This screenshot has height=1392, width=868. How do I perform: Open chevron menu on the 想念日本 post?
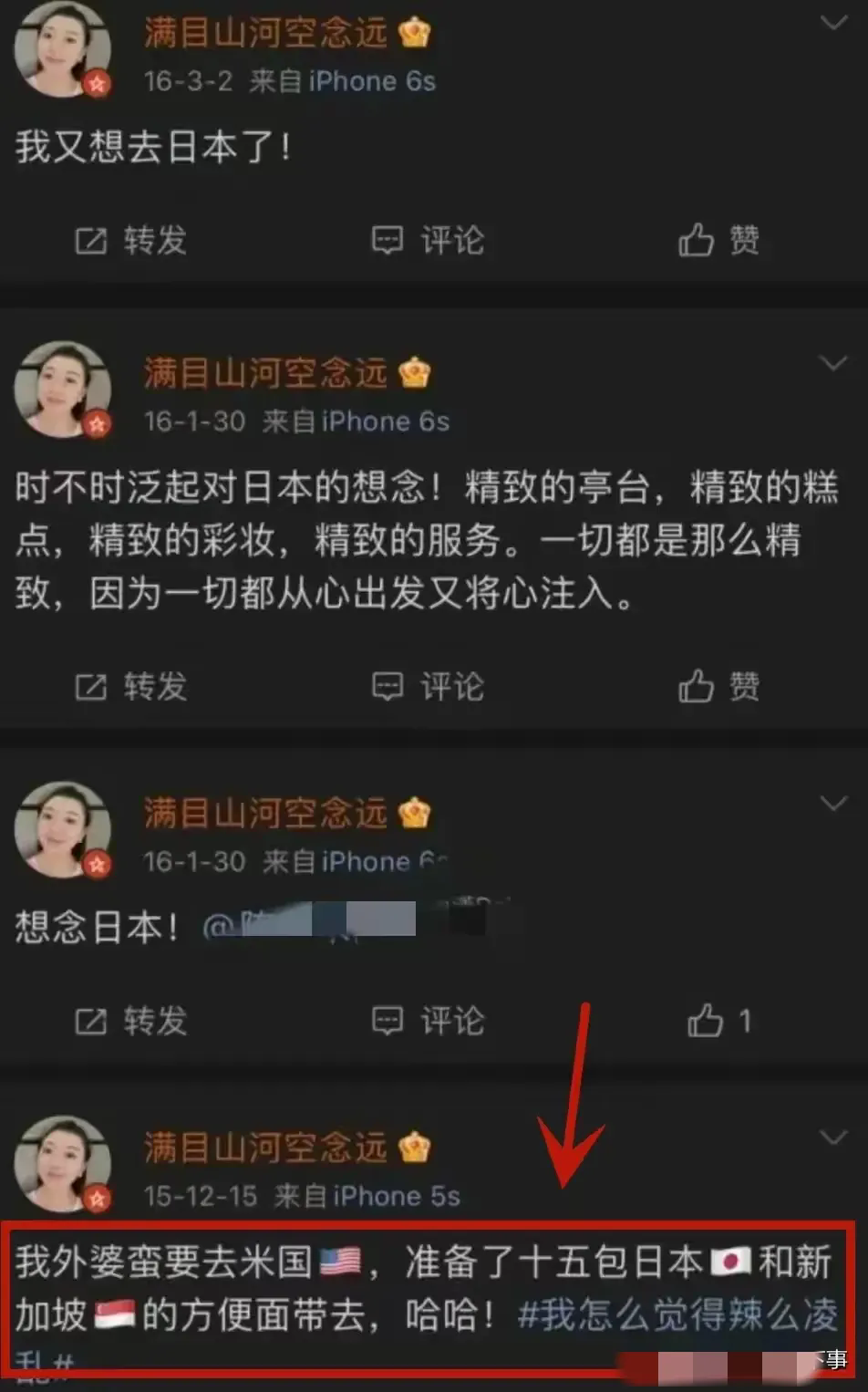[833, 804]
